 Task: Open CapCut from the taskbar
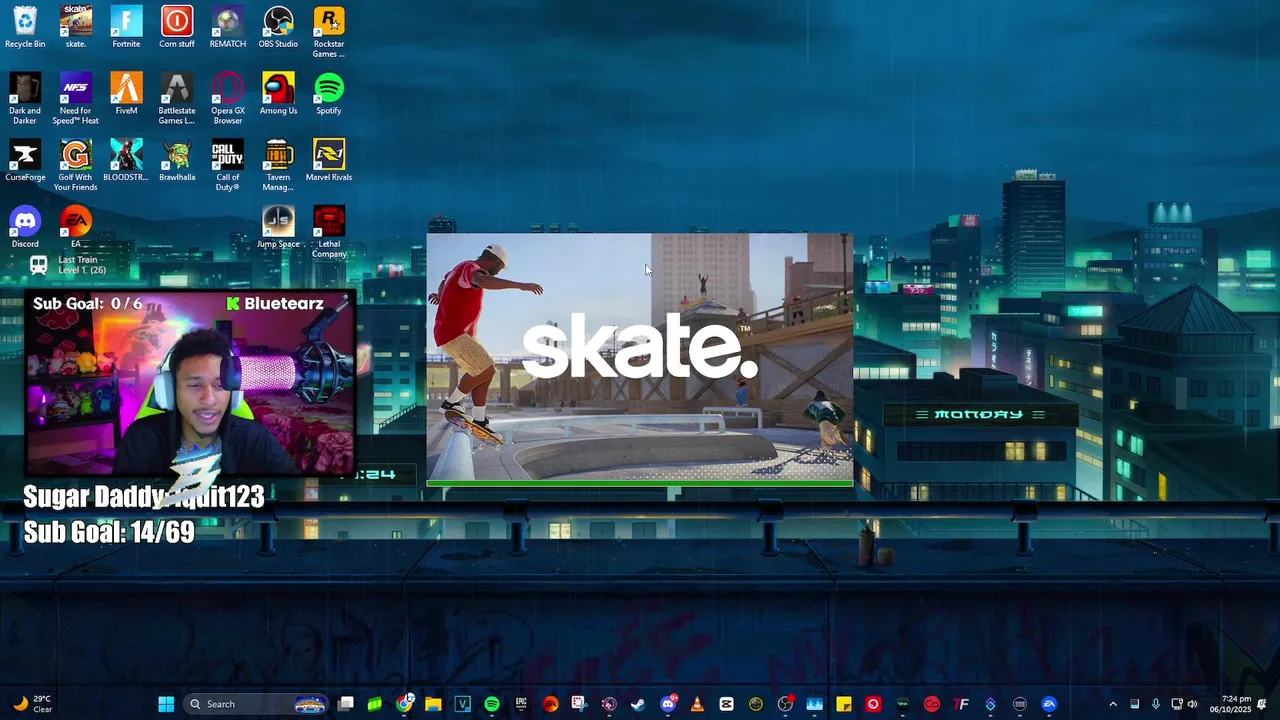pyautogui.click(x=726, y=704)
